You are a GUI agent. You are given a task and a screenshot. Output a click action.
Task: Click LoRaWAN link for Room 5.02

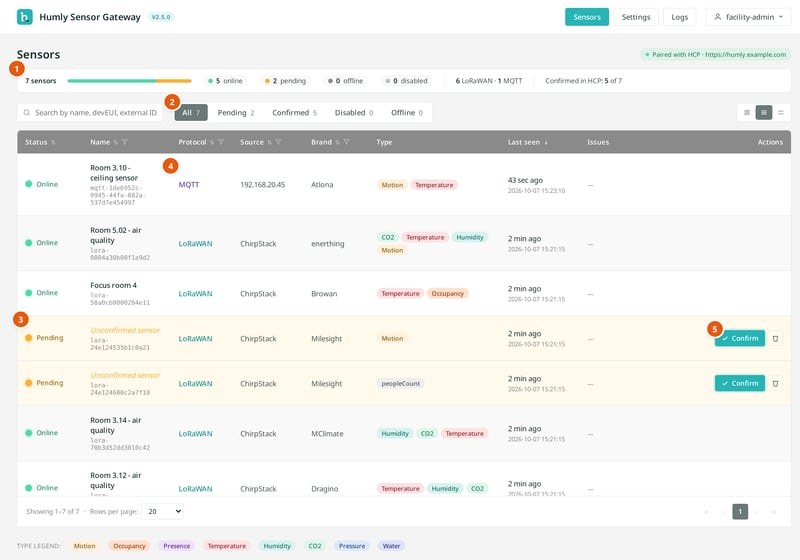tap(195, 244)
